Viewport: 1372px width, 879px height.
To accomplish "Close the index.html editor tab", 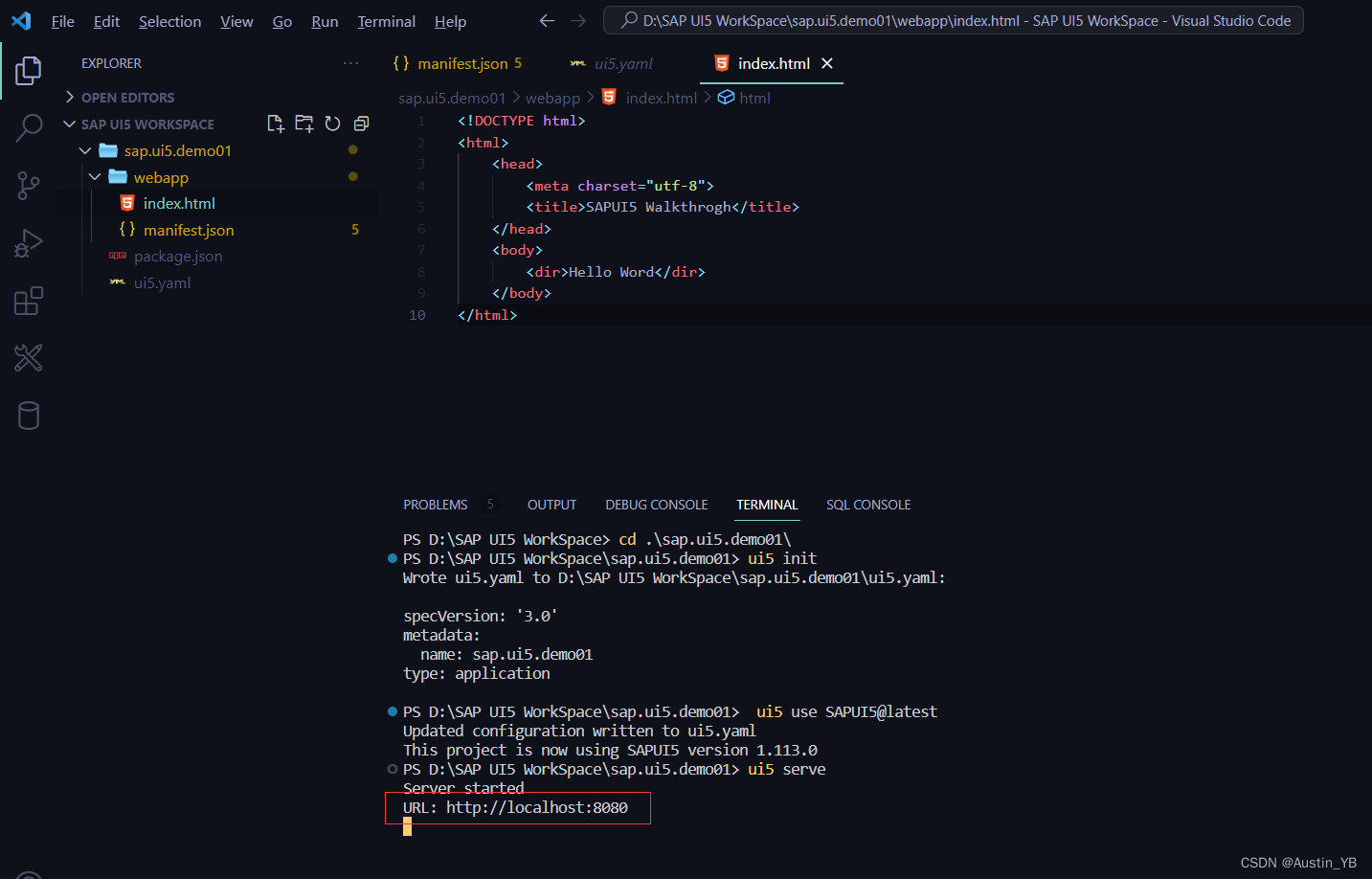I will click(827, 63).
